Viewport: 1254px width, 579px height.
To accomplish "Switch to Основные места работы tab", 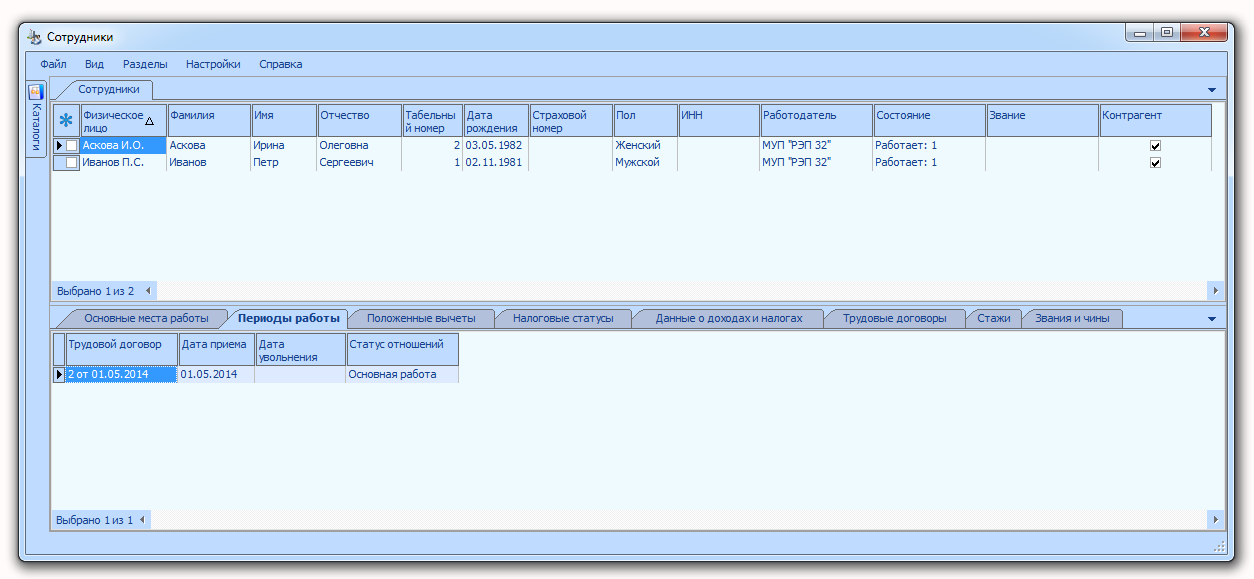I will pos(146,319).
